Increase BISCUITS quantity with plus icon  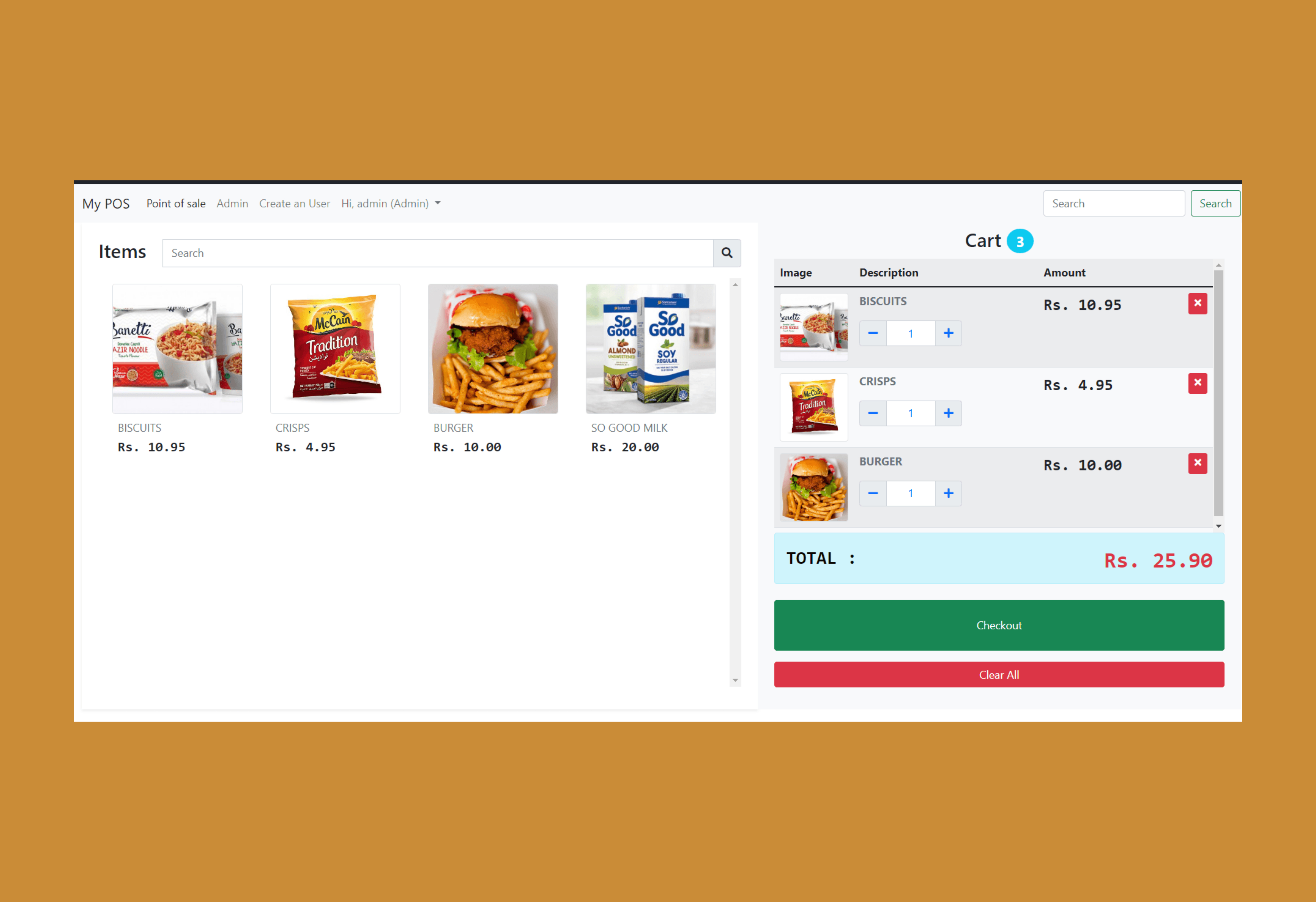[948, 333]
